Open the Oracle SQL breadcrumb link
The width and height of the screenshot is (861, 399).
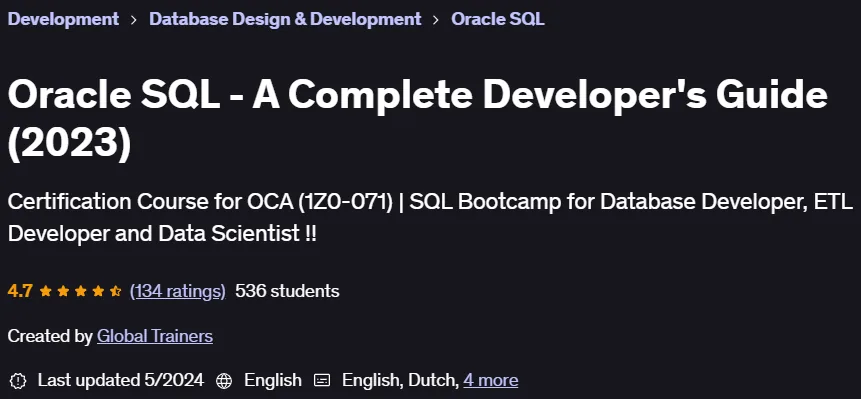tap(497, 19)
